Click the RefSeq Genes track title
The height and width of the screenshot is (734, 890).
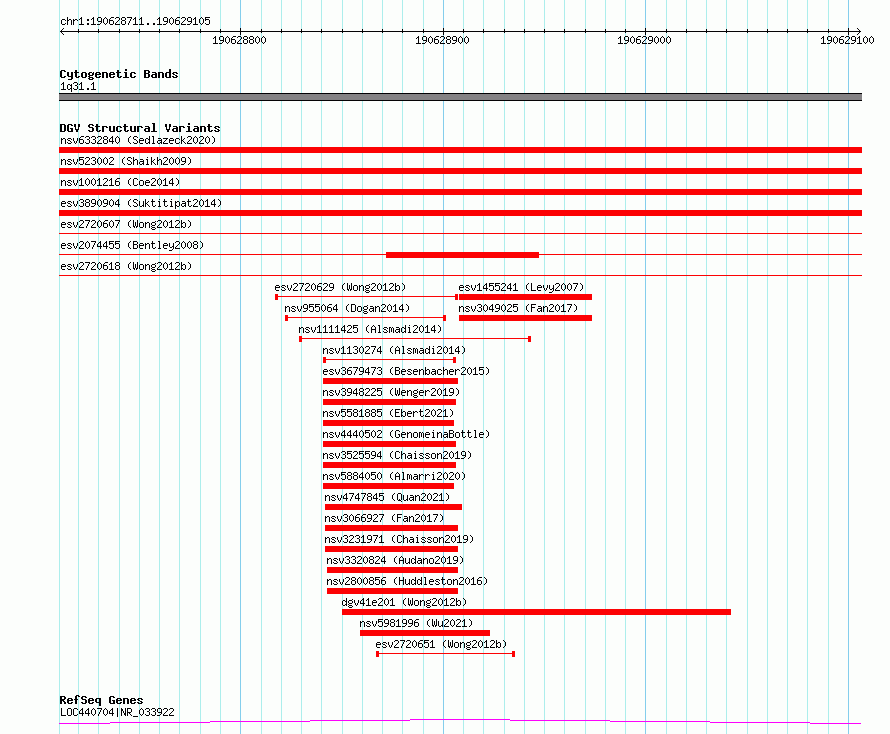coord(101,701)
